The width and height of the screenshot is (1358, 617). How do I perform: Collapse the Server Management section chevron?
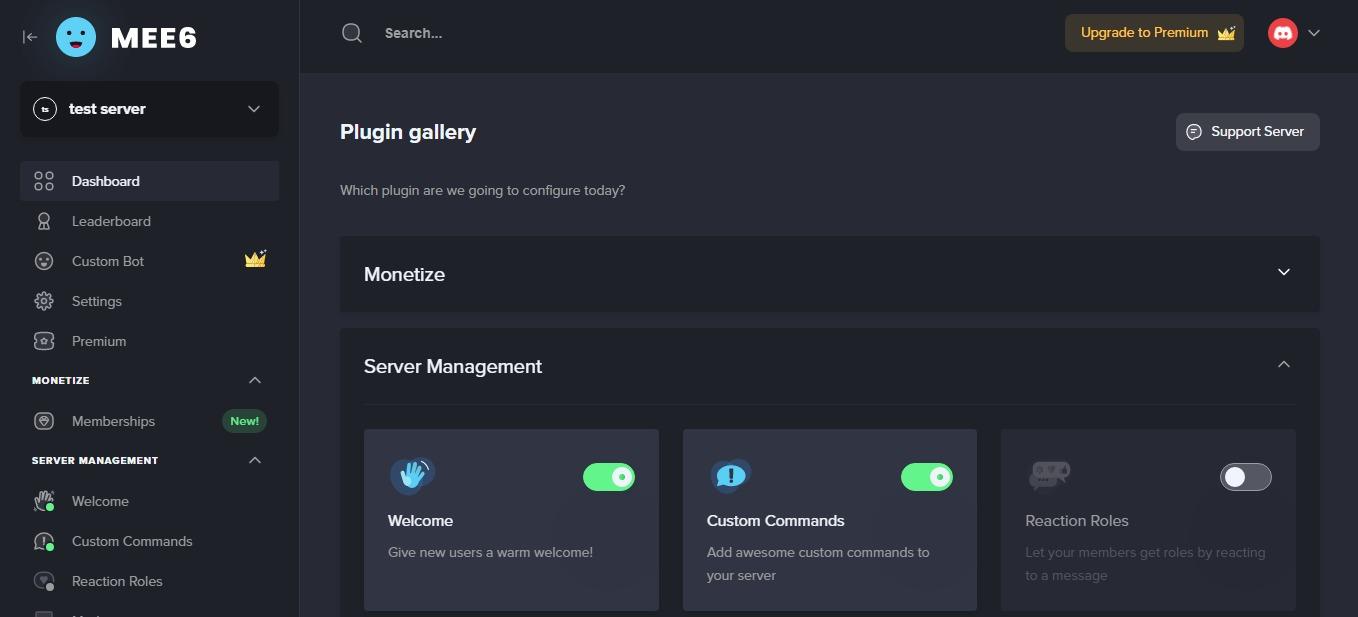coord(1284,364)
